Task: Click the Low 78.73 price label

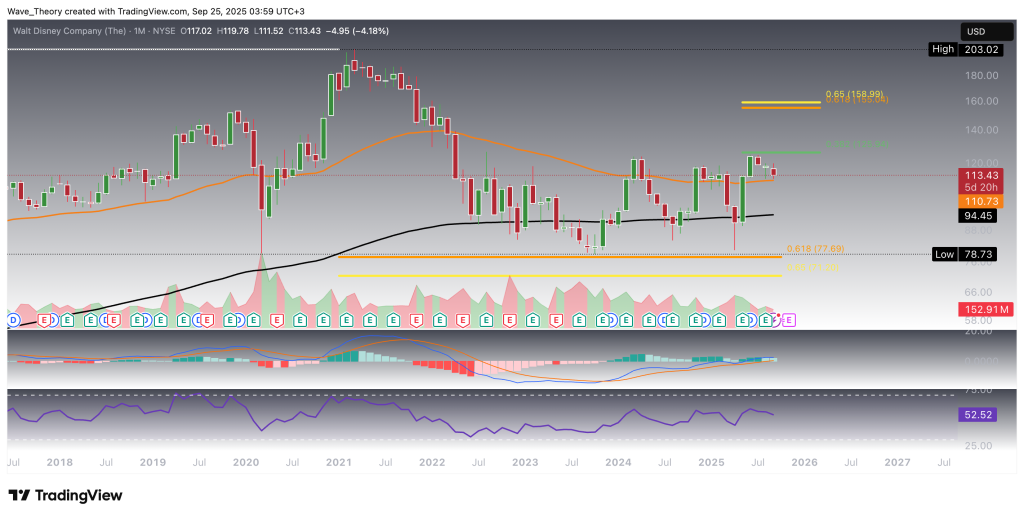Action: pos(965,254)
